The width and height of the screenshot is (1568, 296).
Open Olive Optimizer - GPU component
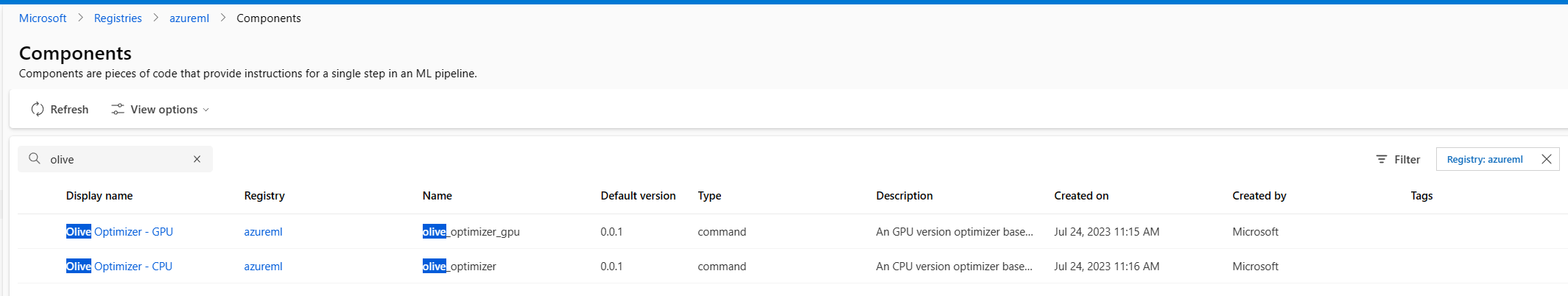click(x=119, y=232)
